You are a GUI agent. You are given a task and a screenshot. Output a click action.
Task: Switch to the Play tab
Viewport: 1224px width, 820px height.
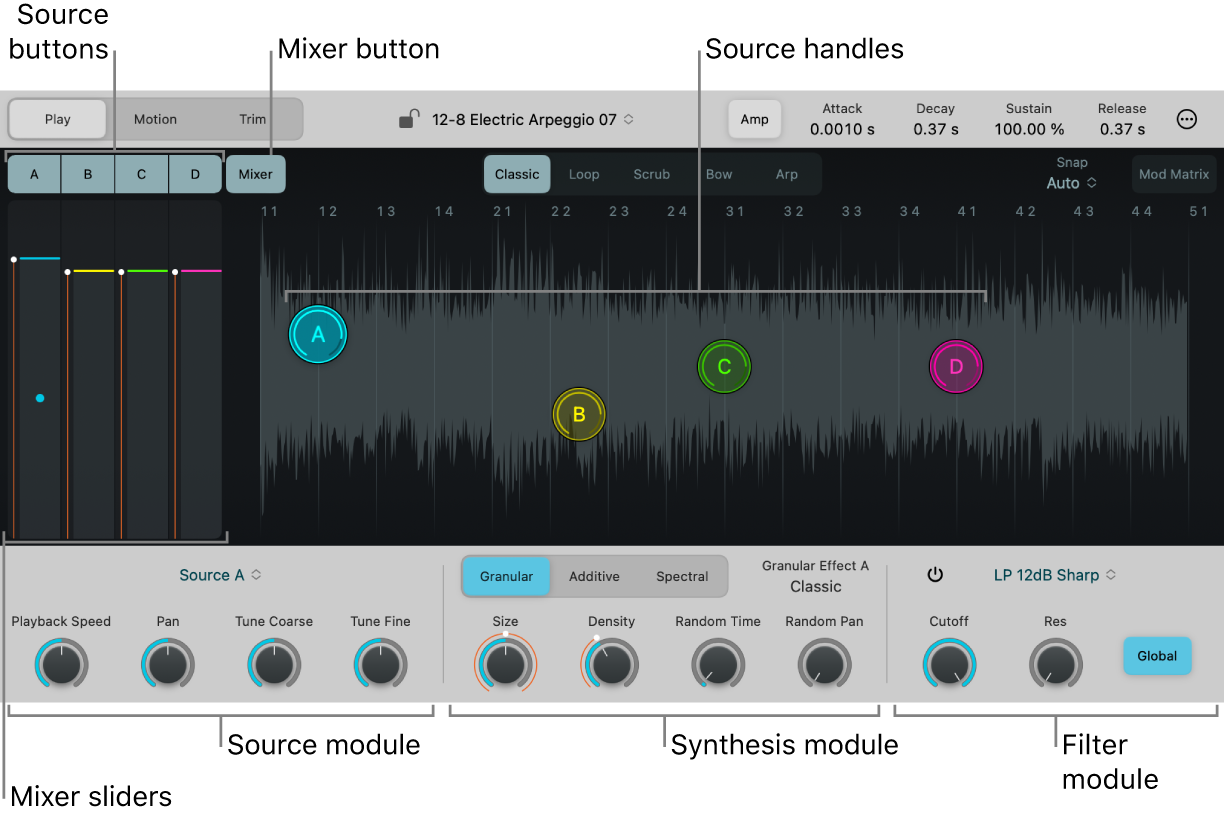57,119
